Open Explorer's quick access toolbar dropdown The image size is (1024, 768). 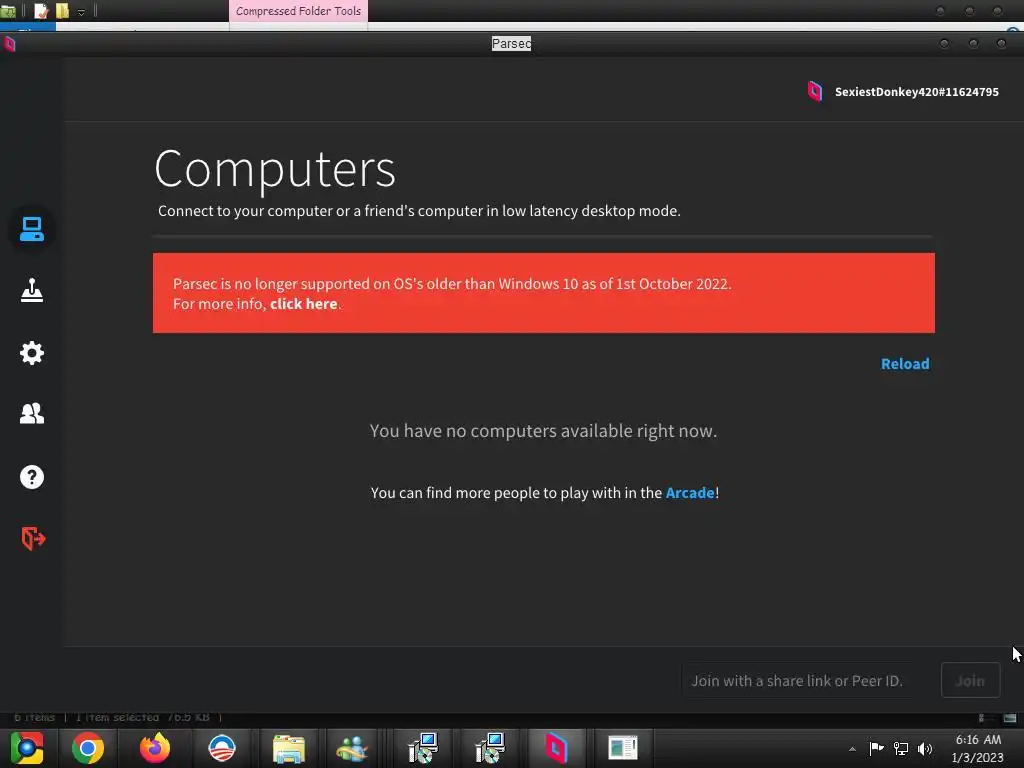point(81,12)
